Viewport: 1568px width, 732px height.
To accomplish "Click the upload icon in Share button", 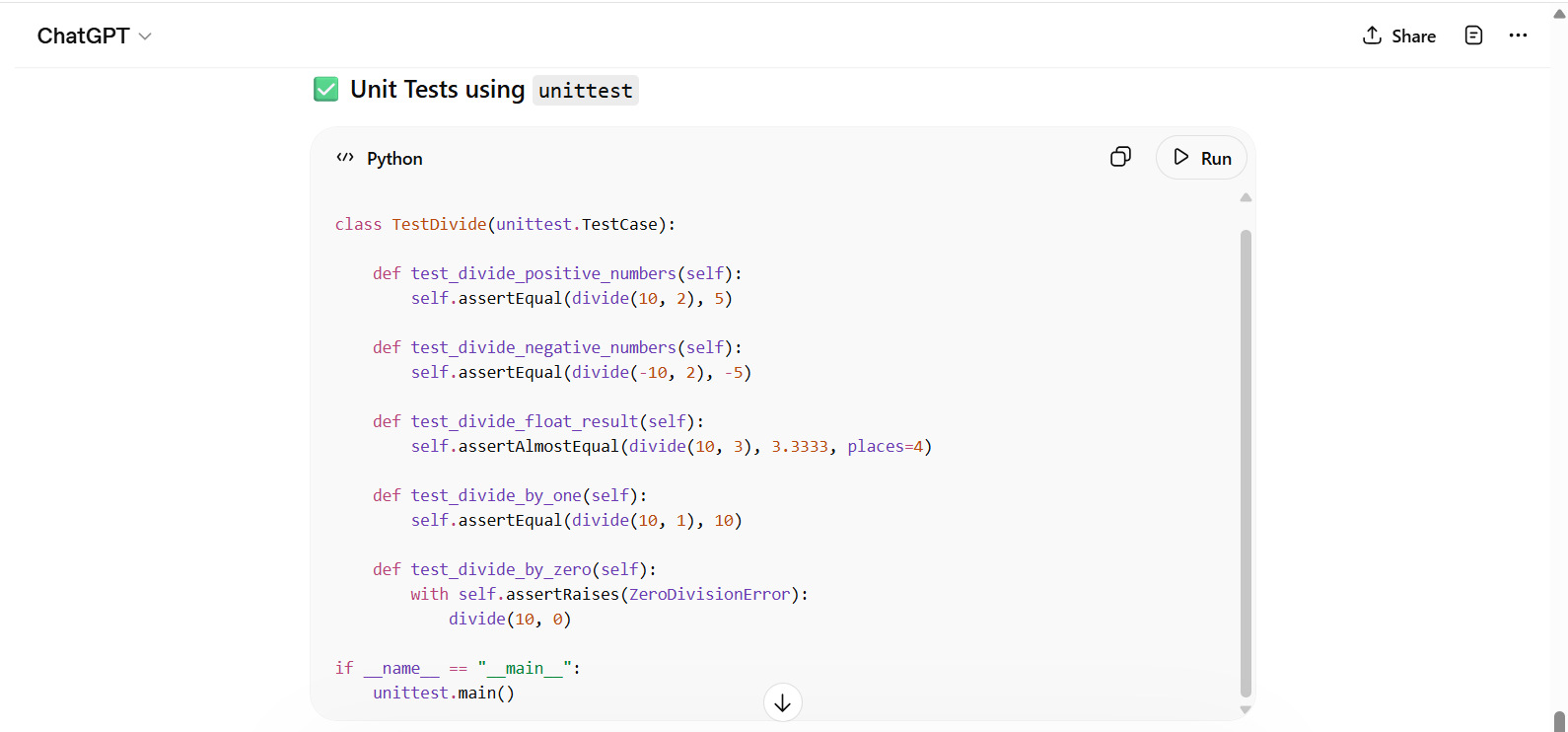I will pos(1372,36).
